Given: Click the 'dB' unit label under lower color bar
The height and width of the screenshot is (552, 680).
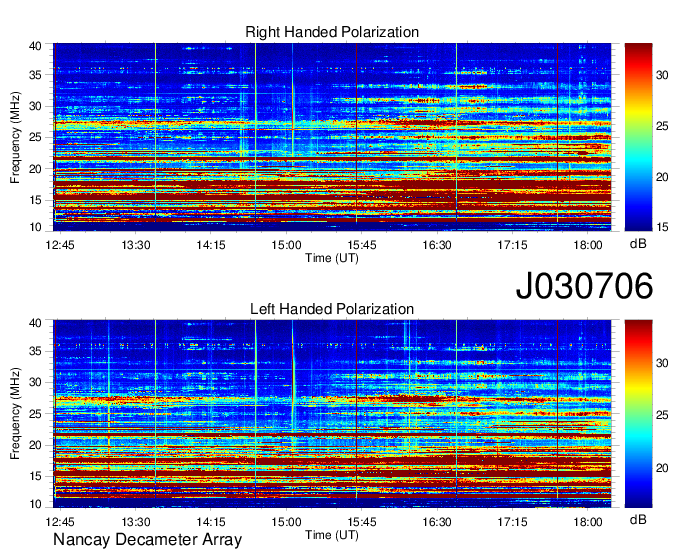Looking at the screenshot, I should point(638,520).
